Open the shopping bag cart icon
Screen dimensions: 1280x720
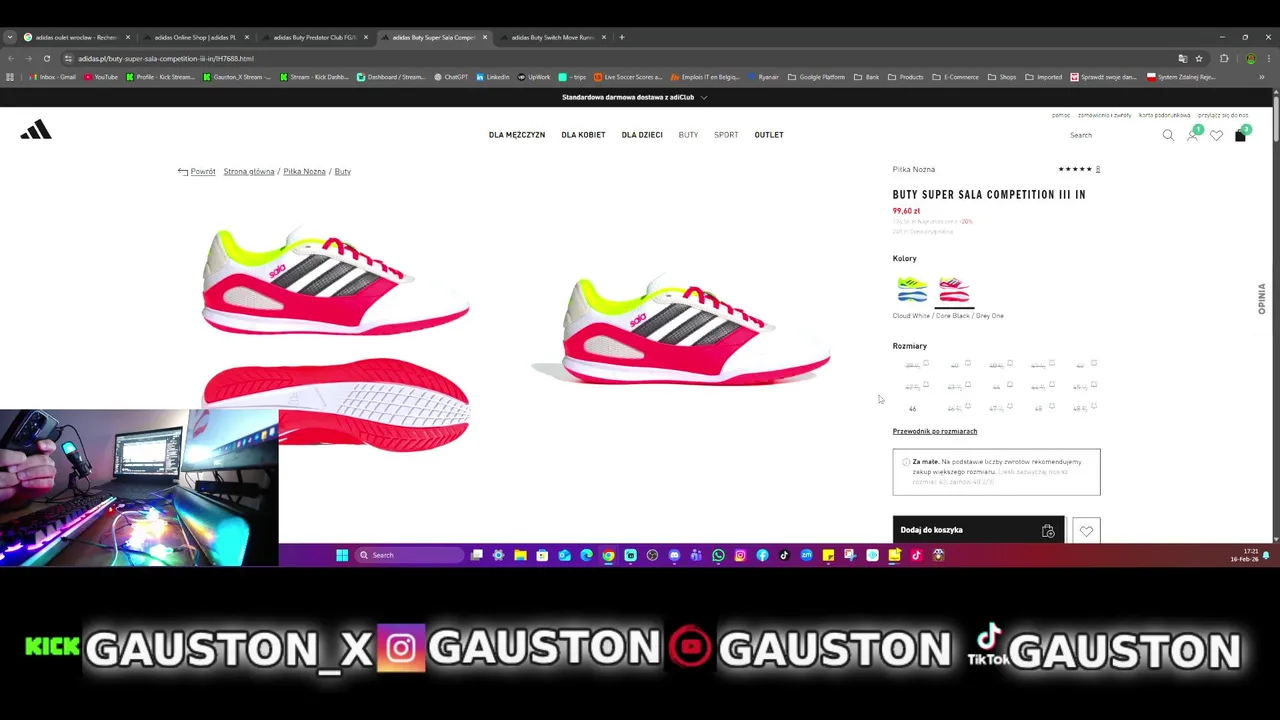(1240, 135)
